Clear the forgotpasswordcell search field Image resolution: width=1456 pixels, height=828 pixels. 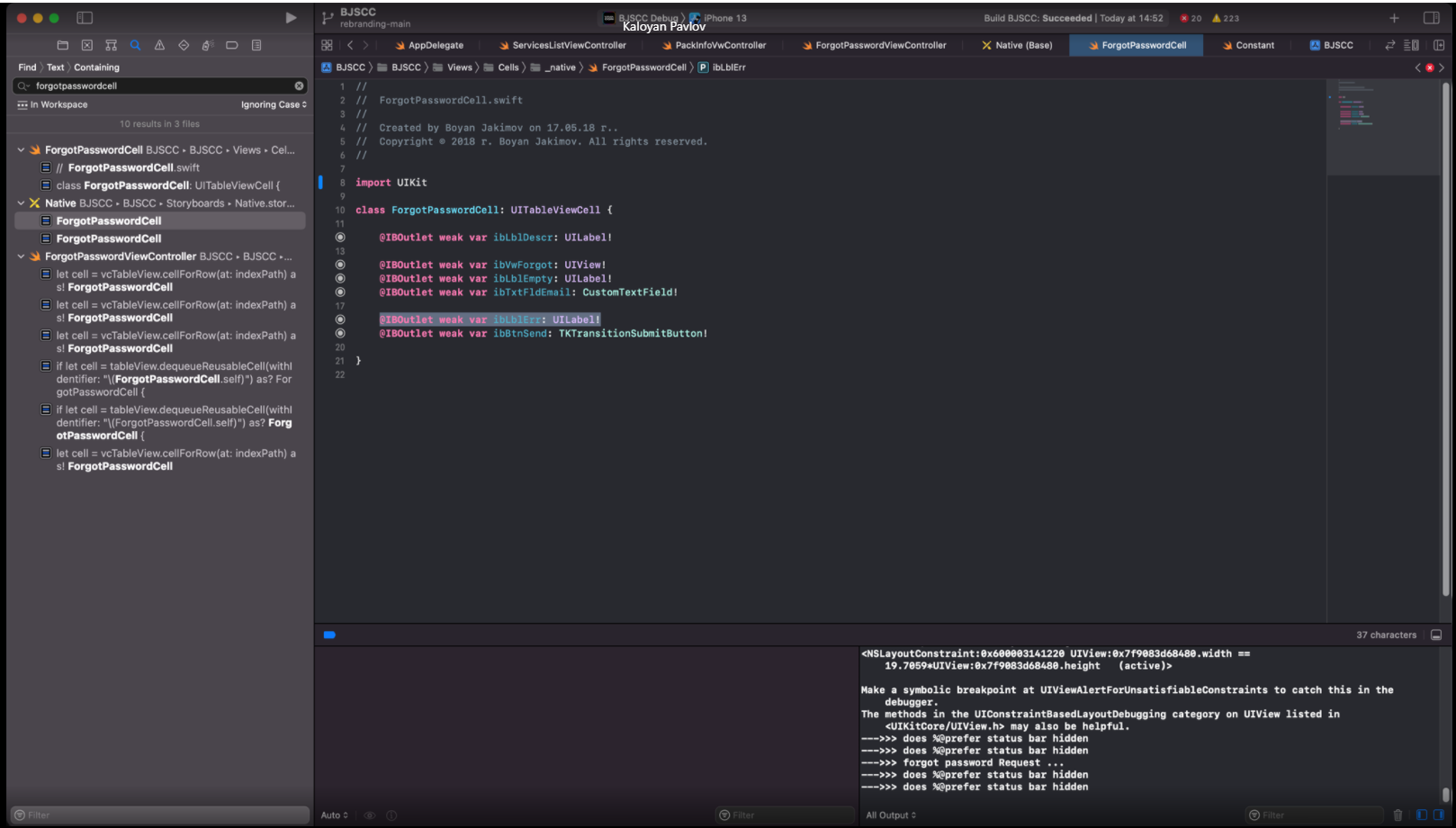[x=299, y=85]
